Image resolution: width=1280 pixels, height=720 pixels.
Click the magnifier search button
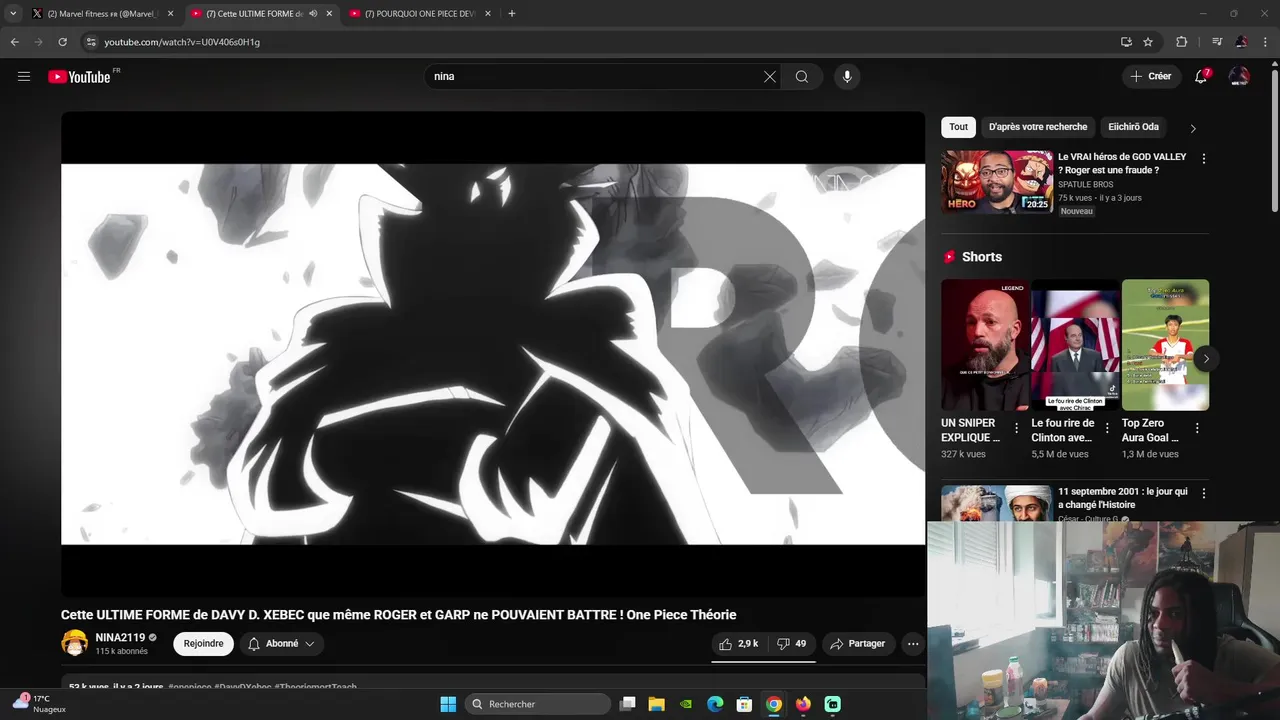pos(802,77)
